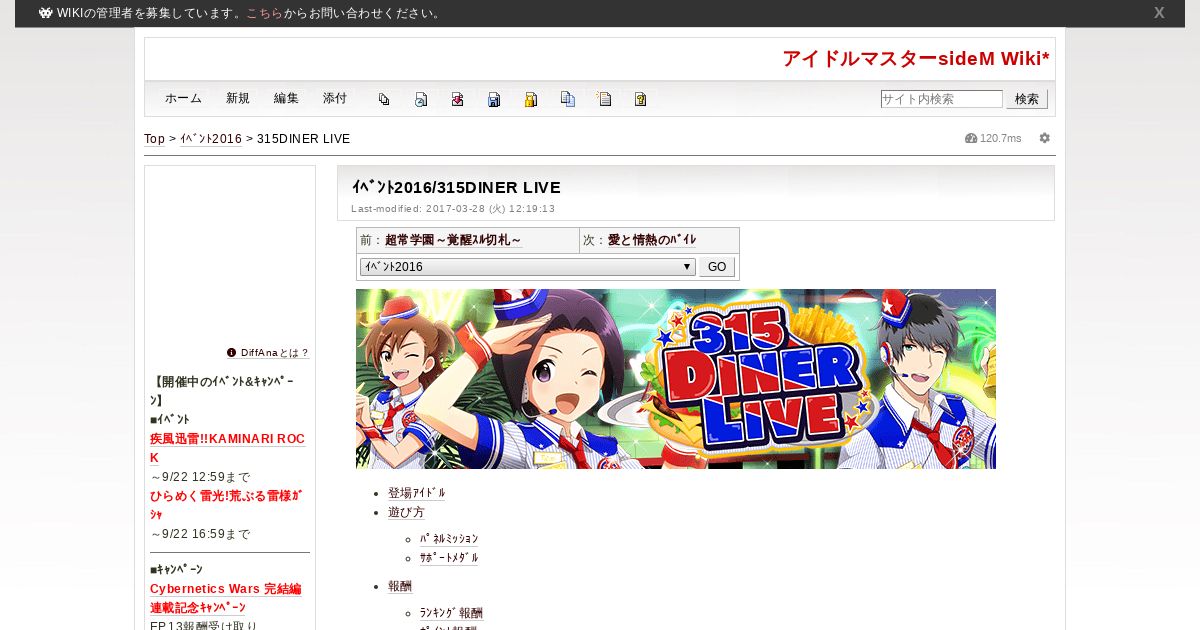Go to Top in the breadcrumb
1200x630 pixels.
[x=154, y=139]
